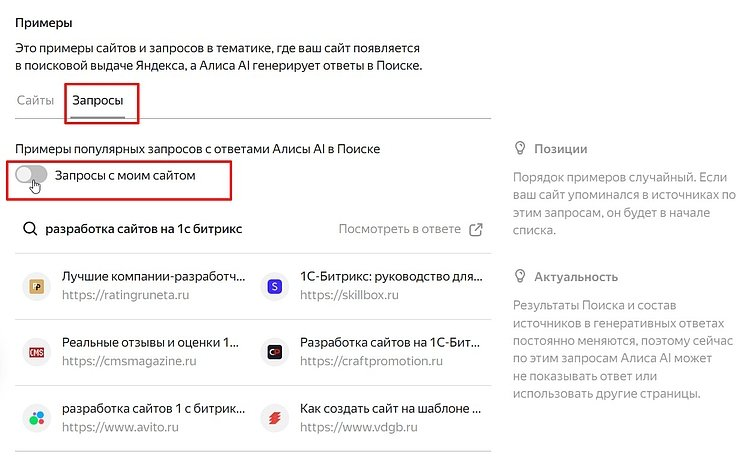Click the Позиции heading
The image size is (751, 462).
[561, 149]
